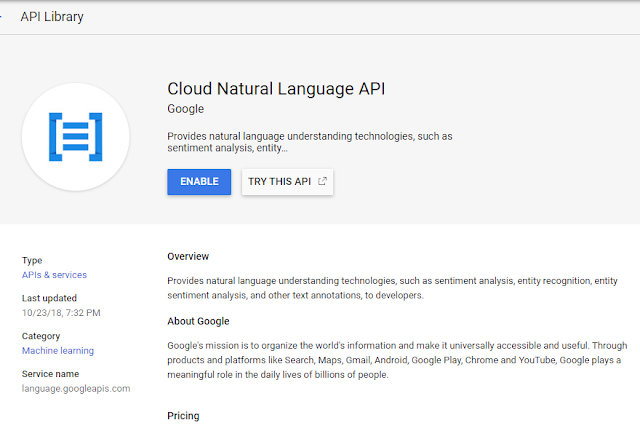Open TRY THIS API button
The image size is (640, 431).
pos(287,182)
